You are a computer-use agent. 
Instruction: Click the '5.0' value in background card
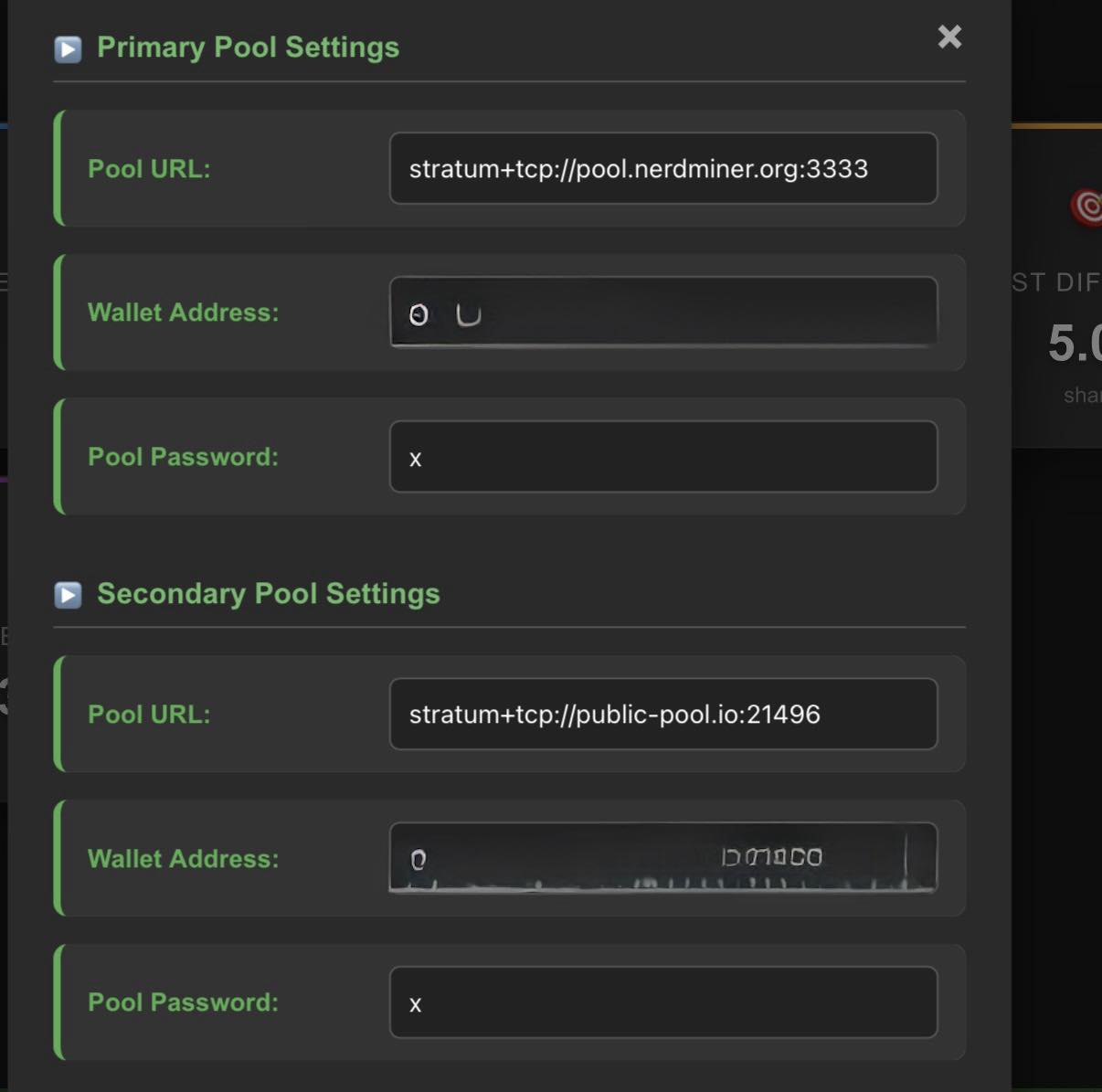[x=1075, y=344]
